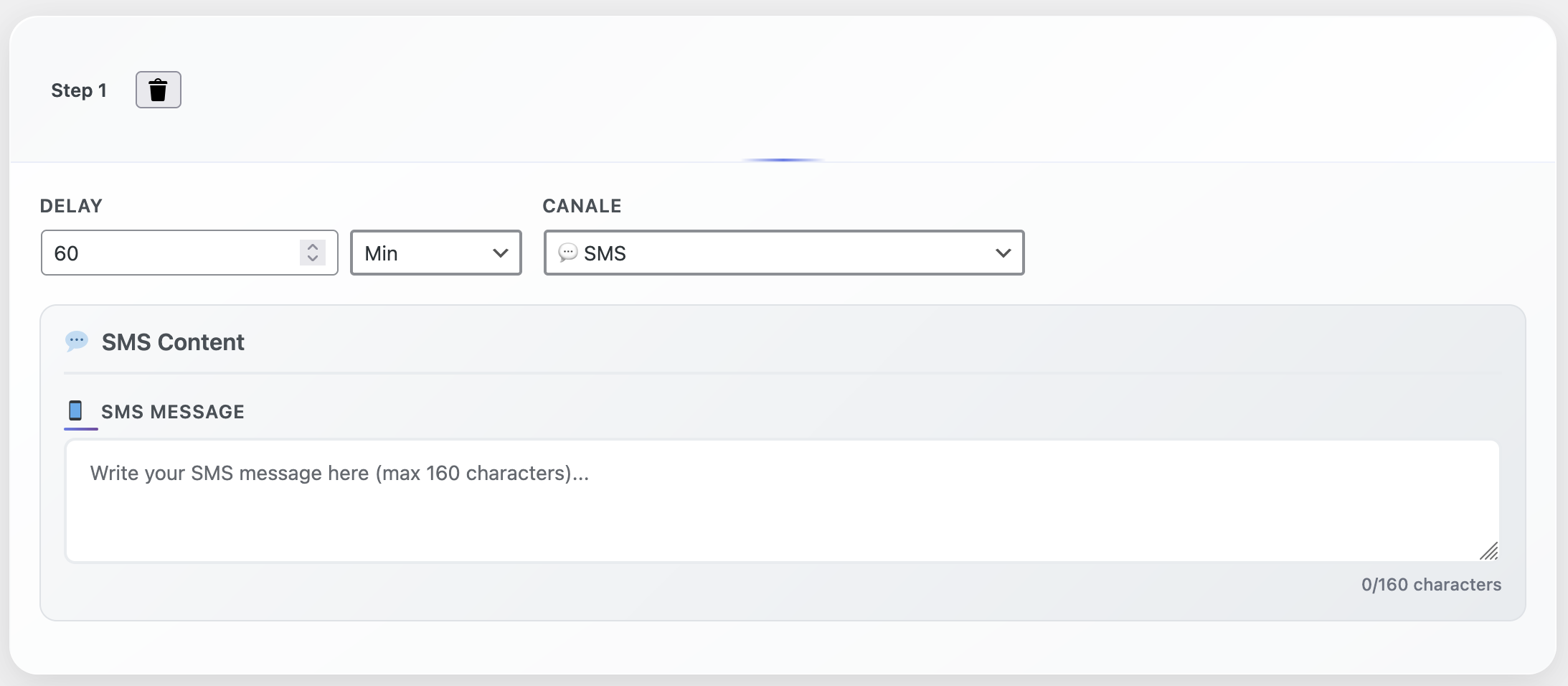Screen dimensions: 1568x686
Task: Open the Min time unit dropdown
Action: [436, 253]
